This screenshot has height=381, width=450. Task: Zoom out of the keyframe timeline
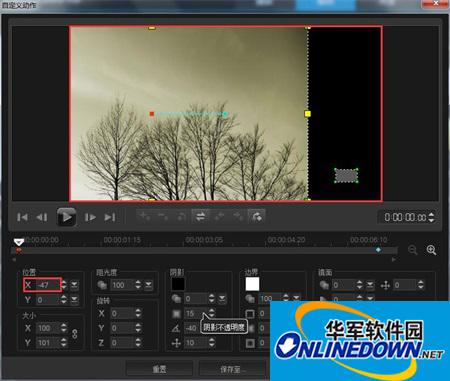(413, 250)
